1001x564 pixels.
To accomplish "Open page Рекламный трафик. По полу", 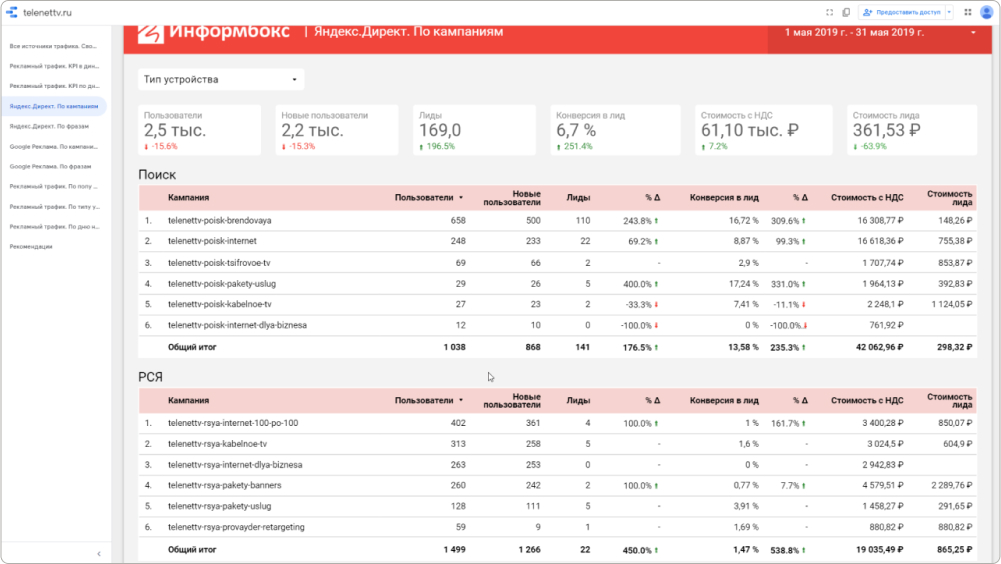I will coord(54,187).
